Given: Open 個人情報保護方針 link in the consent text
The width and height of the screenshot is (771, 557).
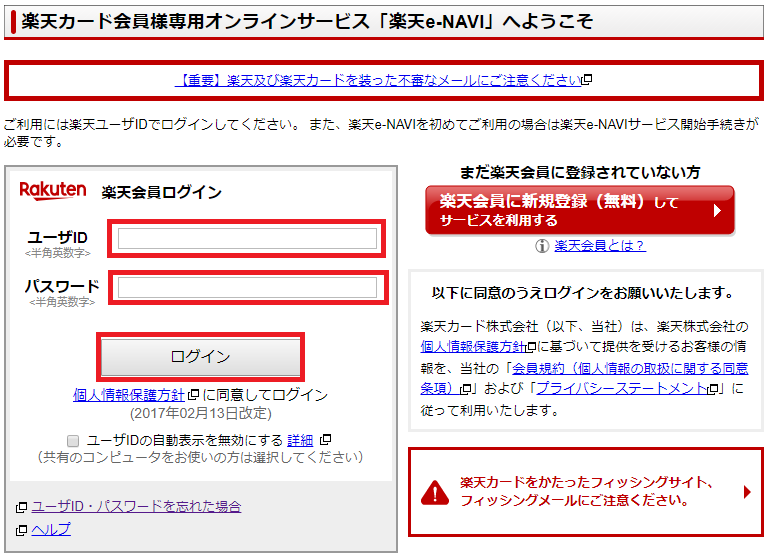Looking at the screenshot, I should pyautogui.click(x=474, y=347).
